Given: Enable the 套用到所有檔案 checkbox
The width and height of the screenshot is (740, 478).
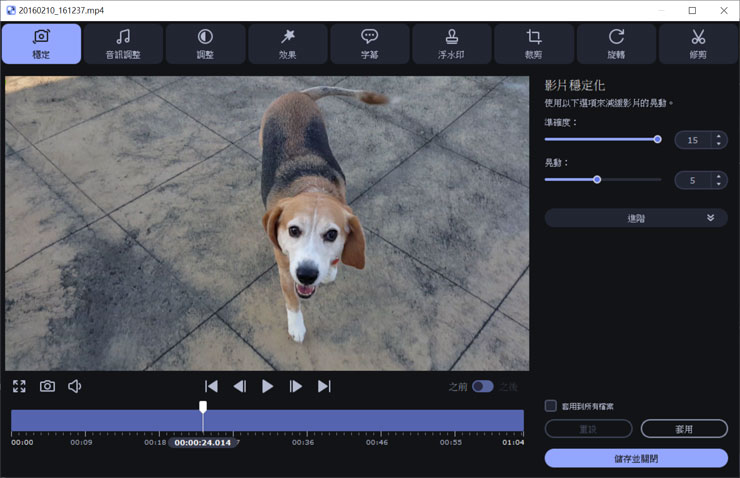Looking at the screenshot, I should click(x=550, y=406).
